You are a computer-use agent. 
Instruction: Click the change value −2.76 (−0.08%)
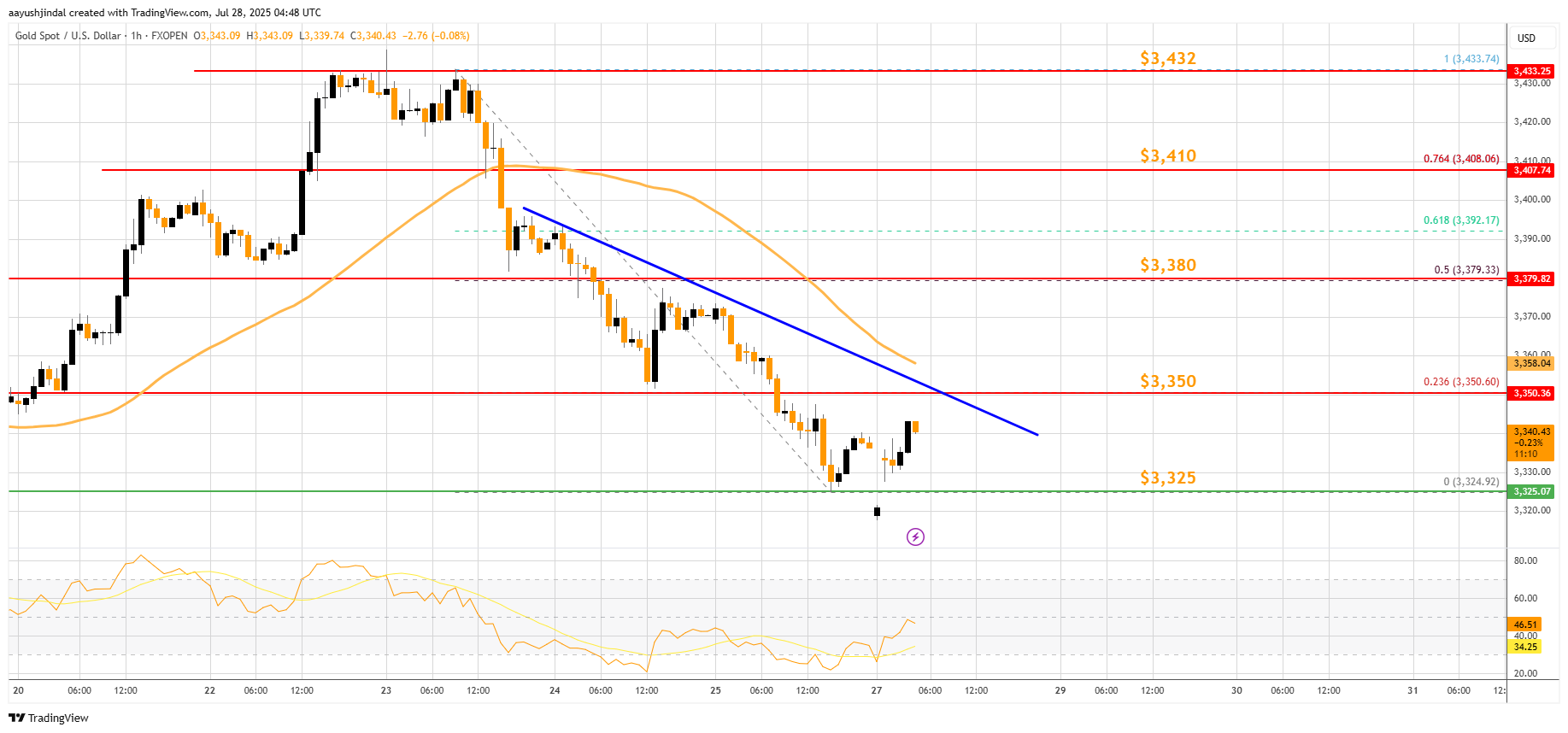click(436, 36)
